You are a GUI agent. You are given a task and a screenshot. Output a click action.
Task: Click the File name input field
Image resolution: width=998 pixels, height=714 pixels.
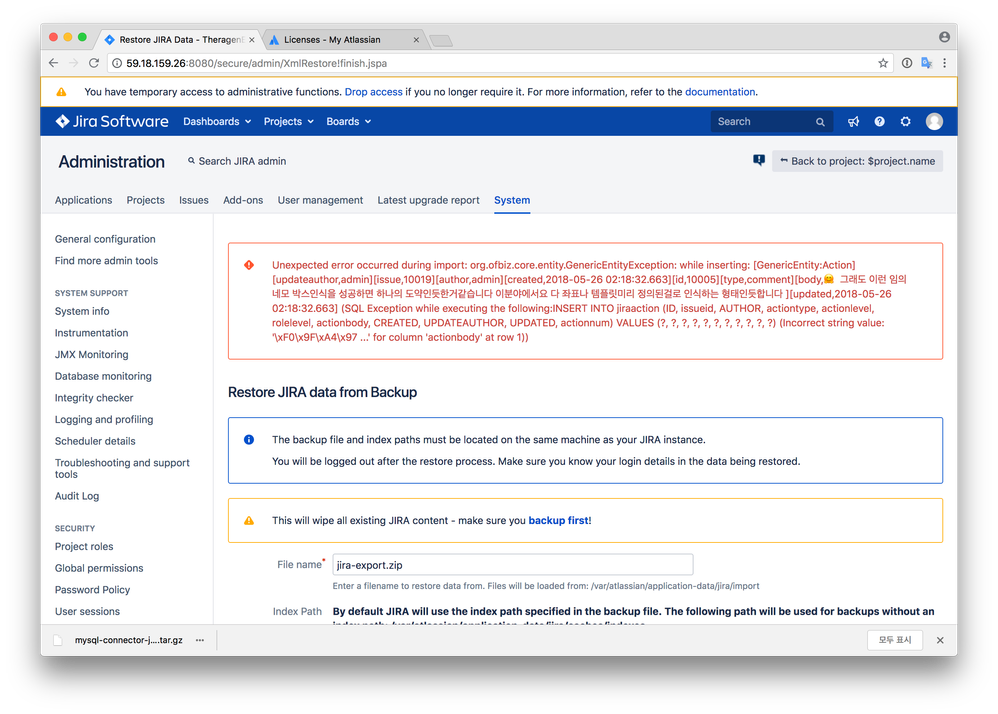click(513, 564)
